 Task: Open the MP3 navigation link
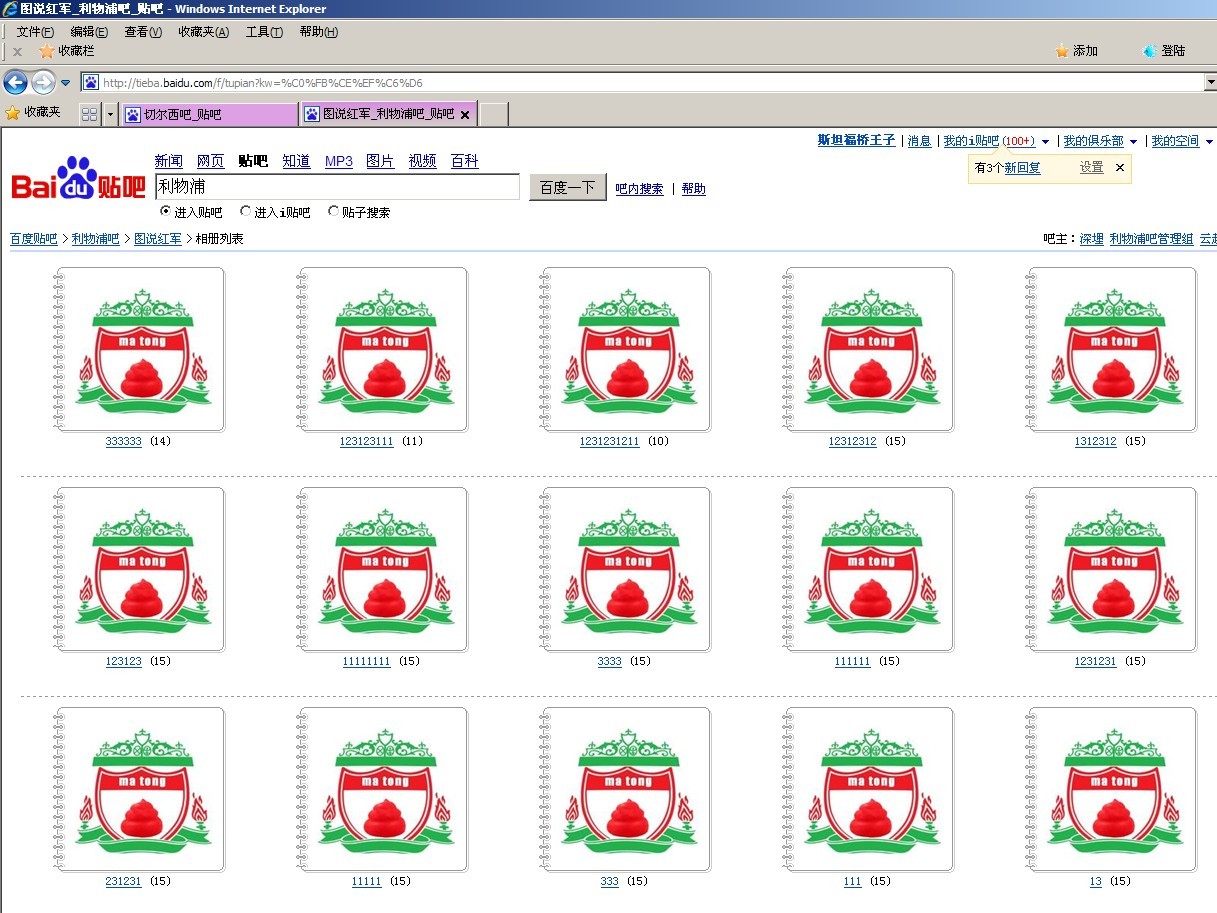click(x=339, y=161)
